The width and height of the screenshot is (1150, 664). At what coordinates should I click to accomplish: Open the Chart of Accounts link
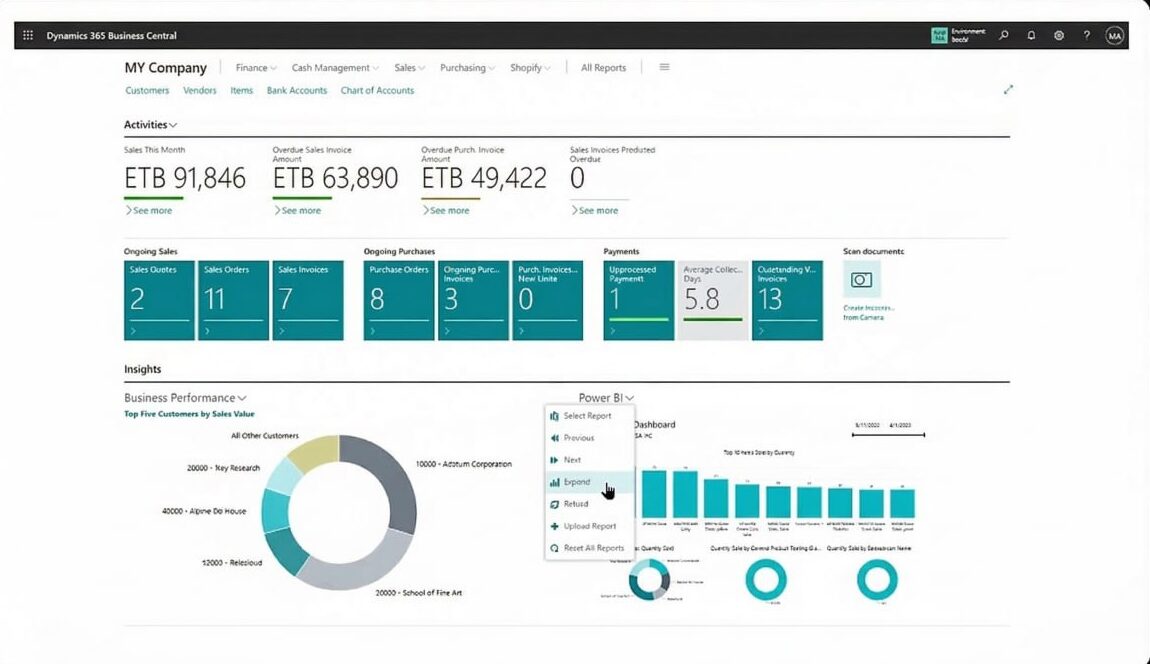tap(377, 90)
